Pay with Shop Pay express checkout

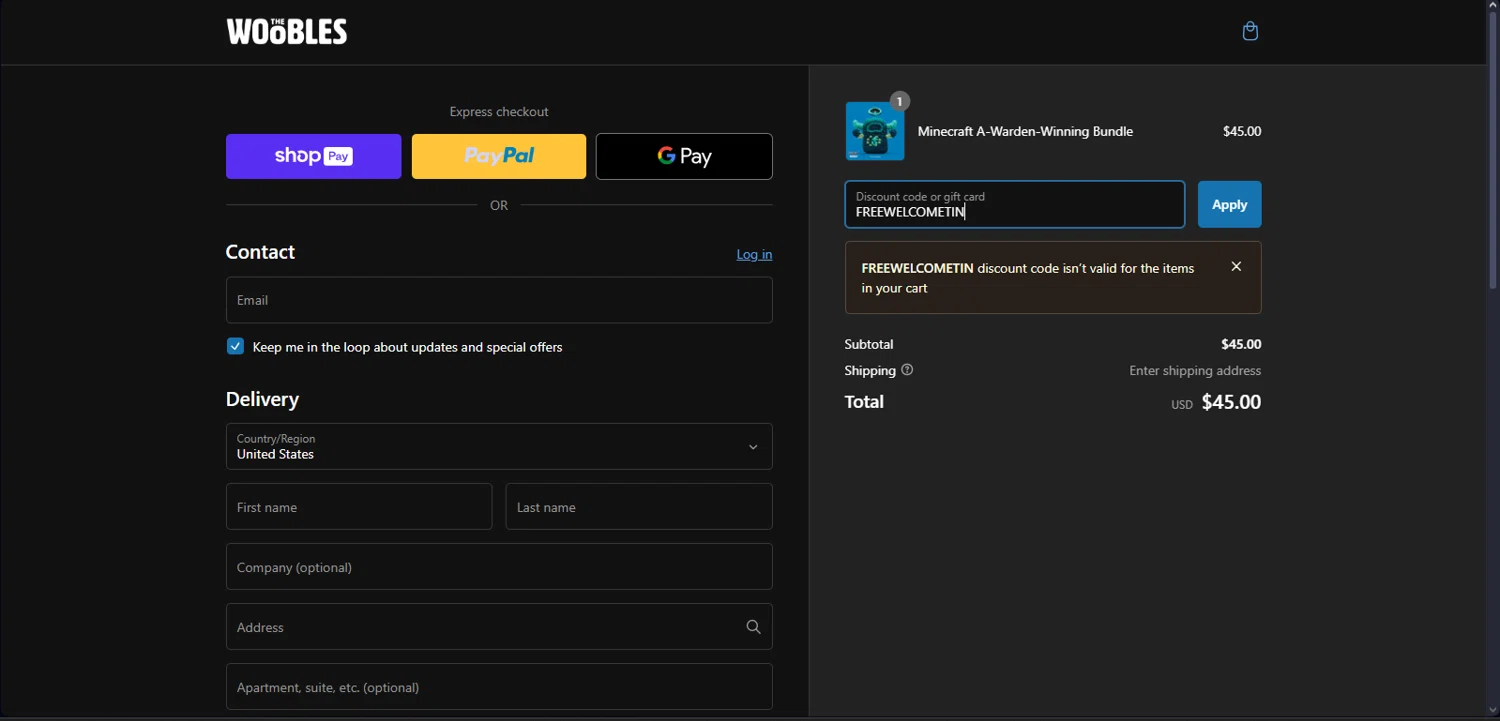coord(313,156)
